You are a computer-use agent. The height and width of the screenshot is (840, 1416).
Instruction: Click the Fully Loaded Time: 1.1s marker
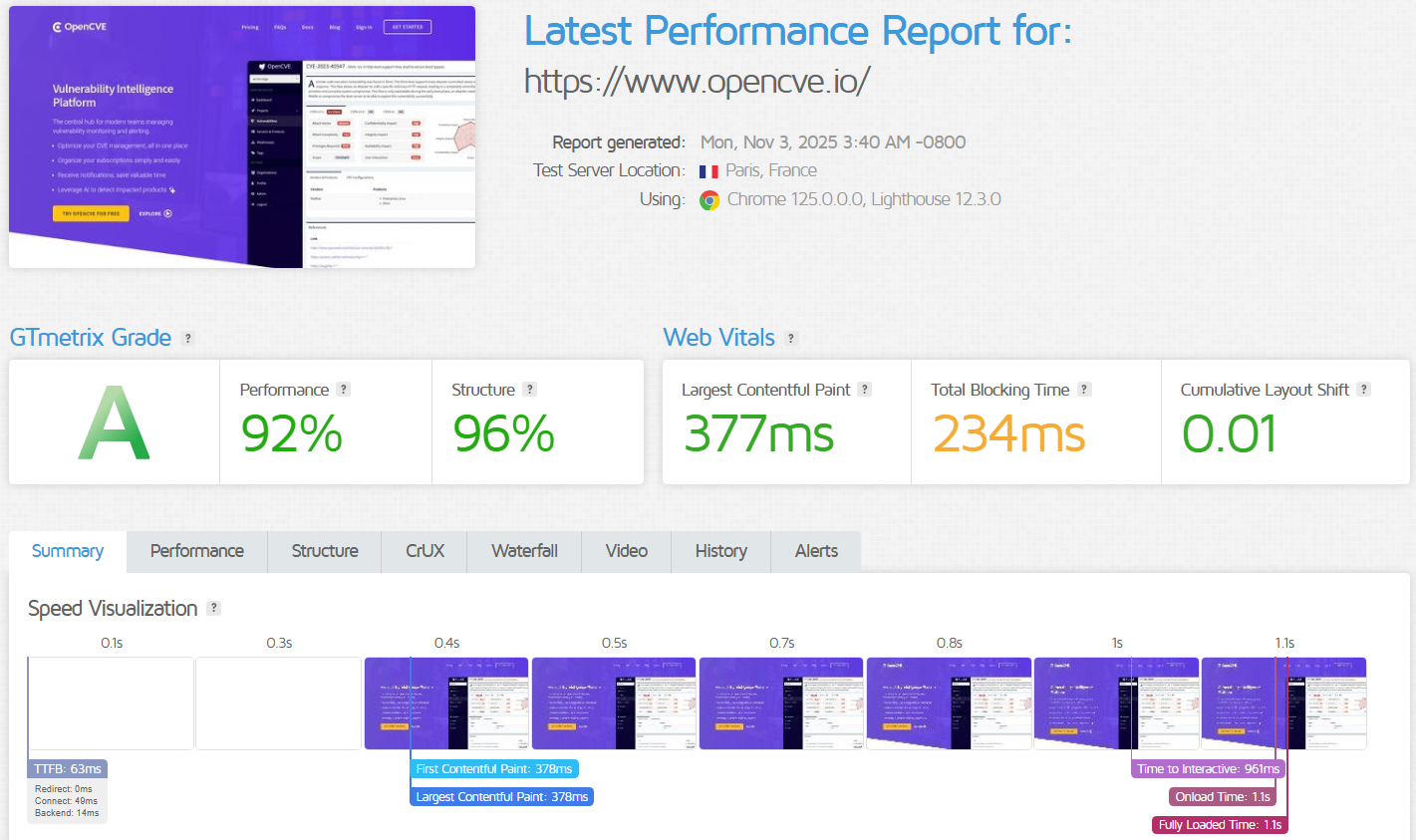pyautogui.click(x=1220, y=825)
